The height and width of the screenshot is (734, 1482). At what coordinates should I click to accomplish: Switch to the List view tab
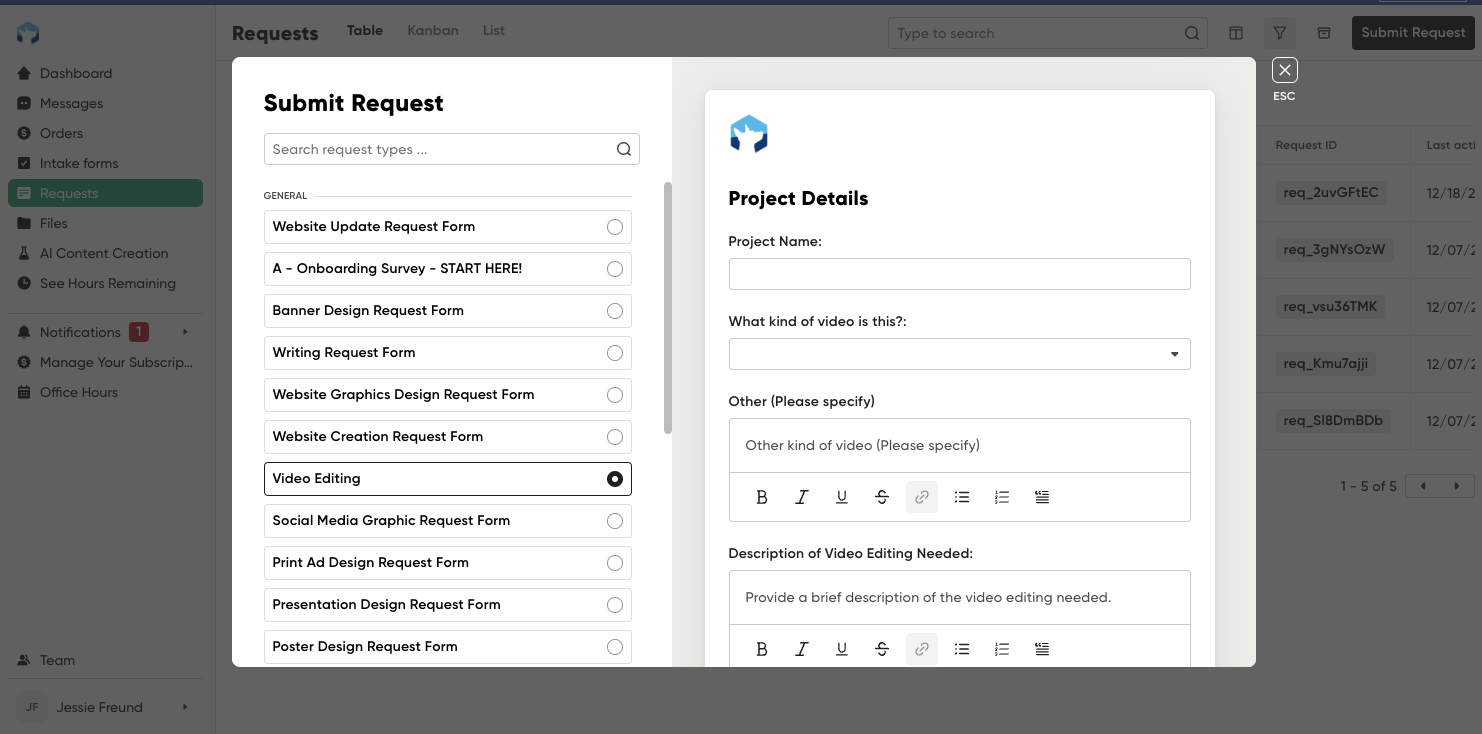(494, 31)
